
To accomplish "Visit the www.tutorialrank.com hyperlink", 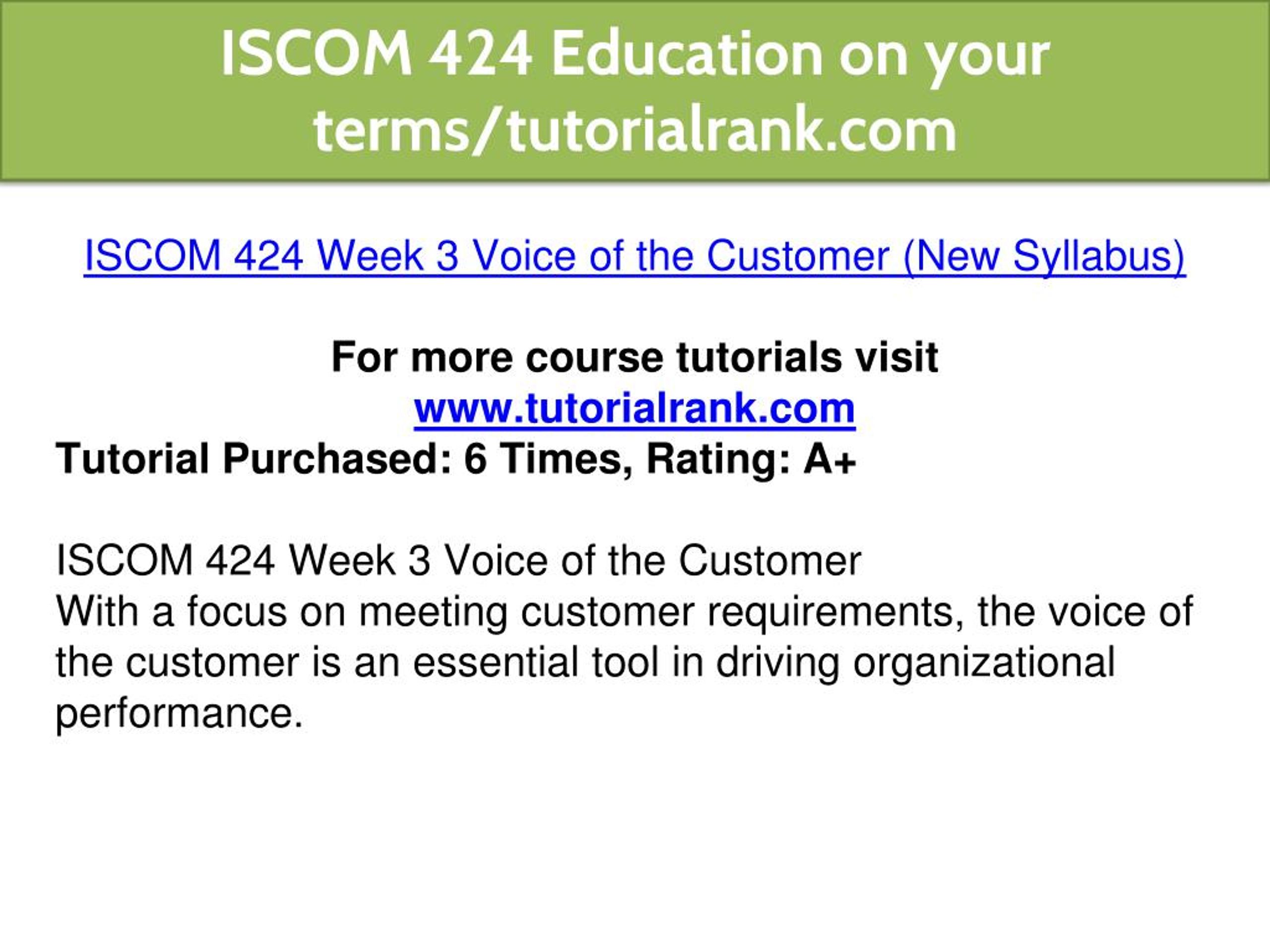I will 635,408.
